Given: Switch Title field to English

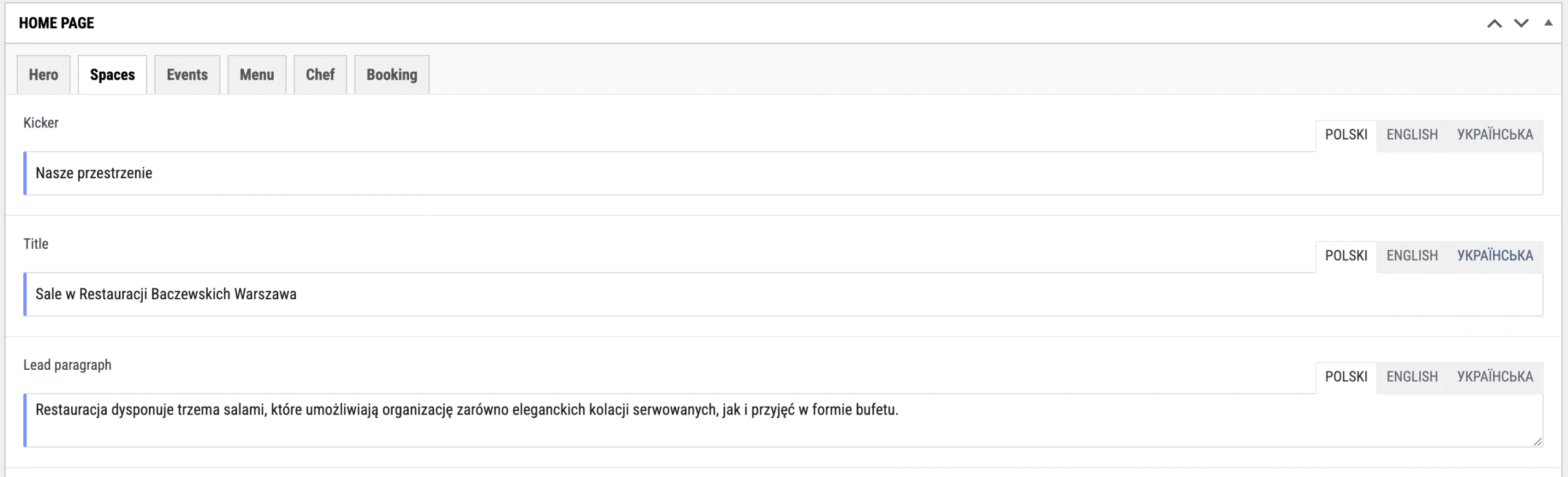Looking at the screenshot, I should pyautogui.click(x=1412, y=257).
